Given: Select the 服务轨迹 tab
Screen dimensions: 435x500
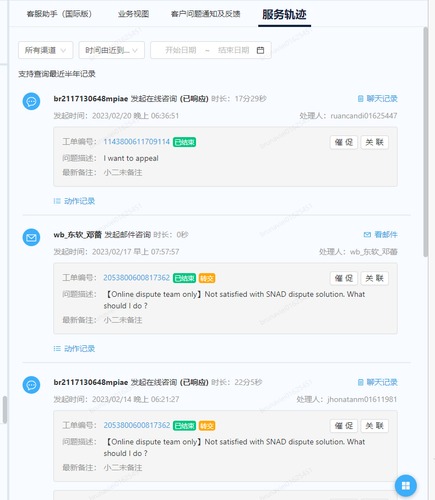Looking at the screenshot, I should coord(284,14).
